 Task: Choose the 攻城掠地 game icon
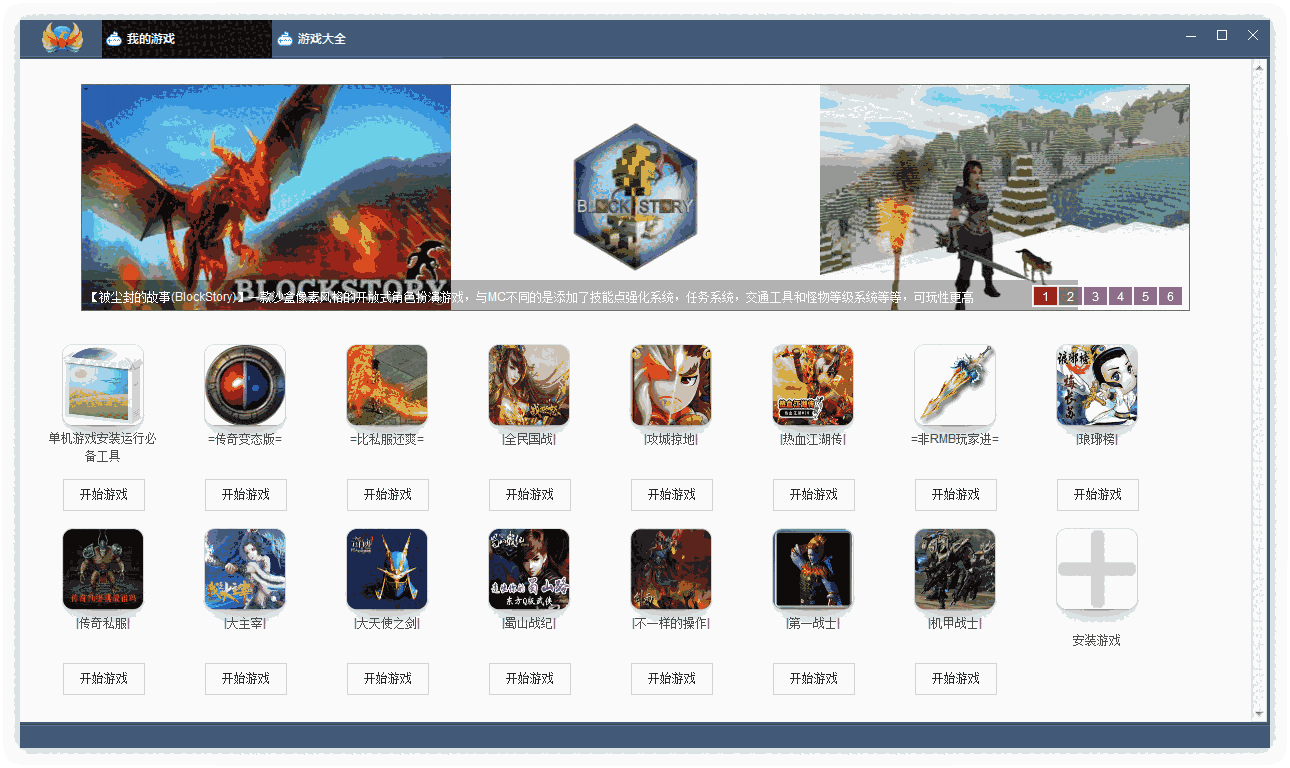671,386
